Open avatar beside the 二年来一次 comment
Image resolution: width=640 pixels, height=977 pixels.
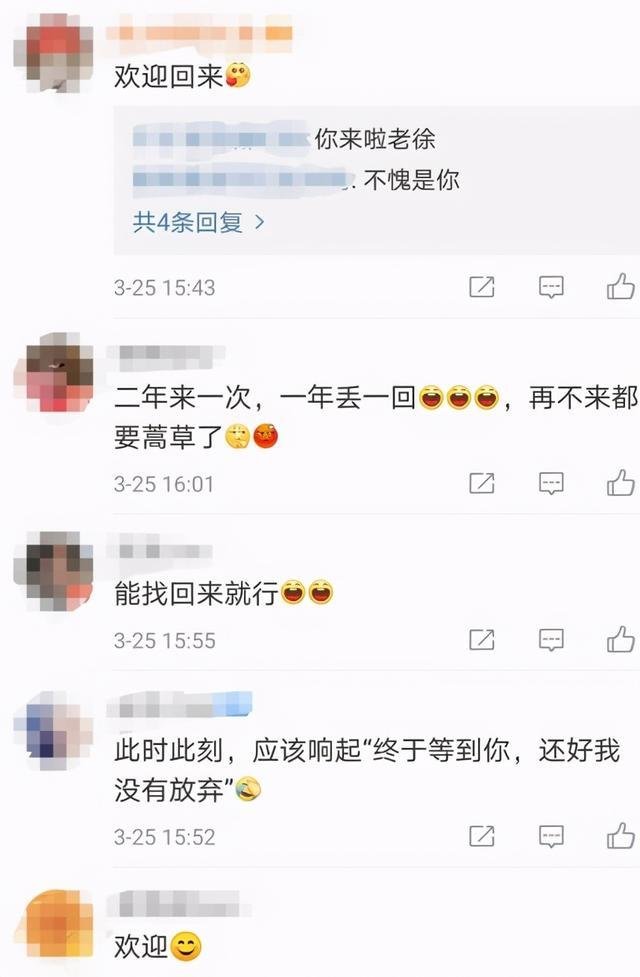point(54,373)
